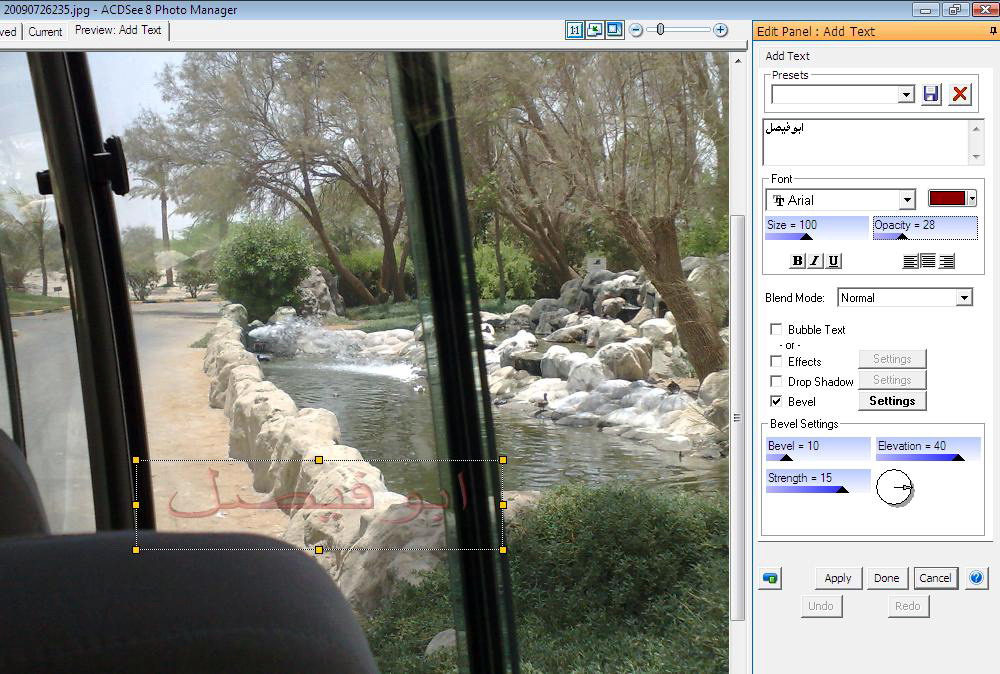This screenshot has height=674, width=1000.
Task: Click inside the Arabic text input box
Action: pyautogui.click(x=866, y=142)
